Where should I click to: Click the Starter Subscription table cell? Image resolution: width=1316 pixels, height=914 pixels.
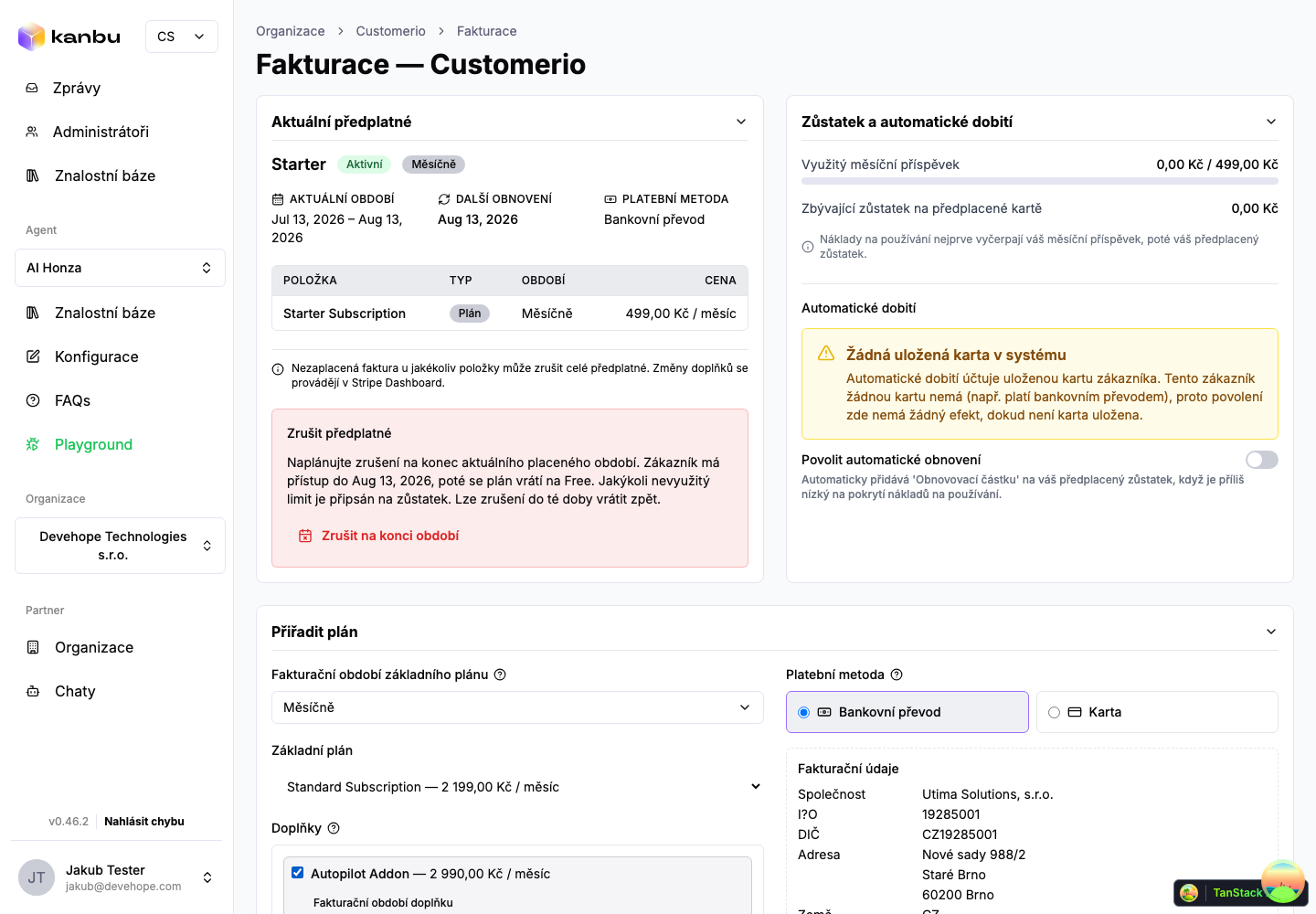click(345, 314)
